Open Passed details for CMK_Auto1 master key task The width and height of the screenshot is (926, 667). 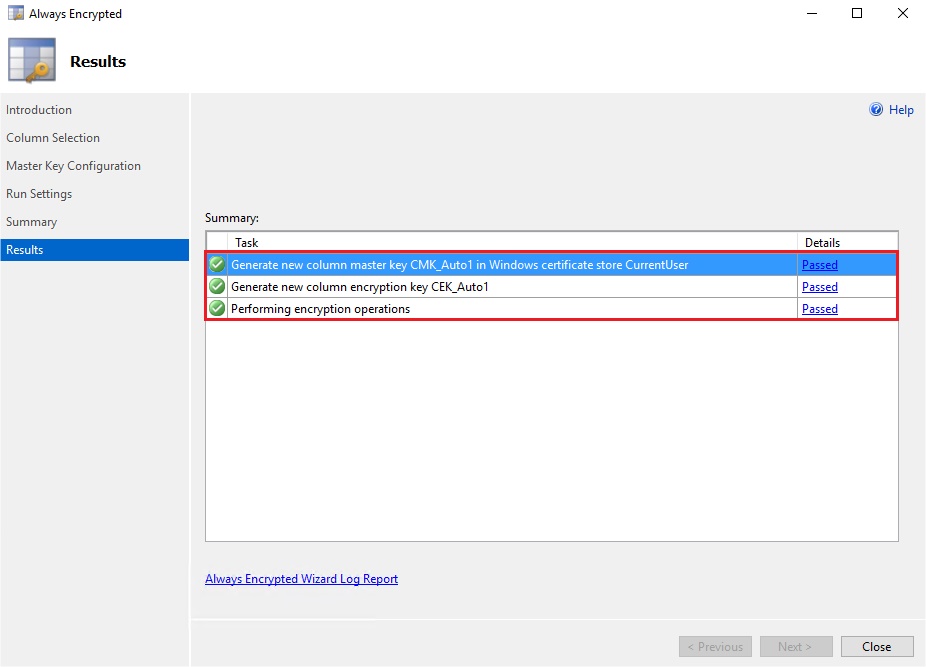820,265
